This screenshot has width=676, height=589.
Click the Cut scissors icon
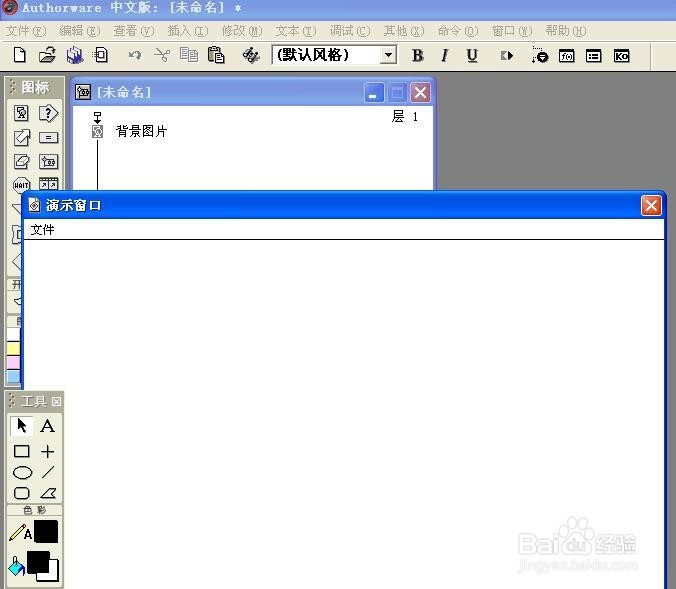(162, 55)
